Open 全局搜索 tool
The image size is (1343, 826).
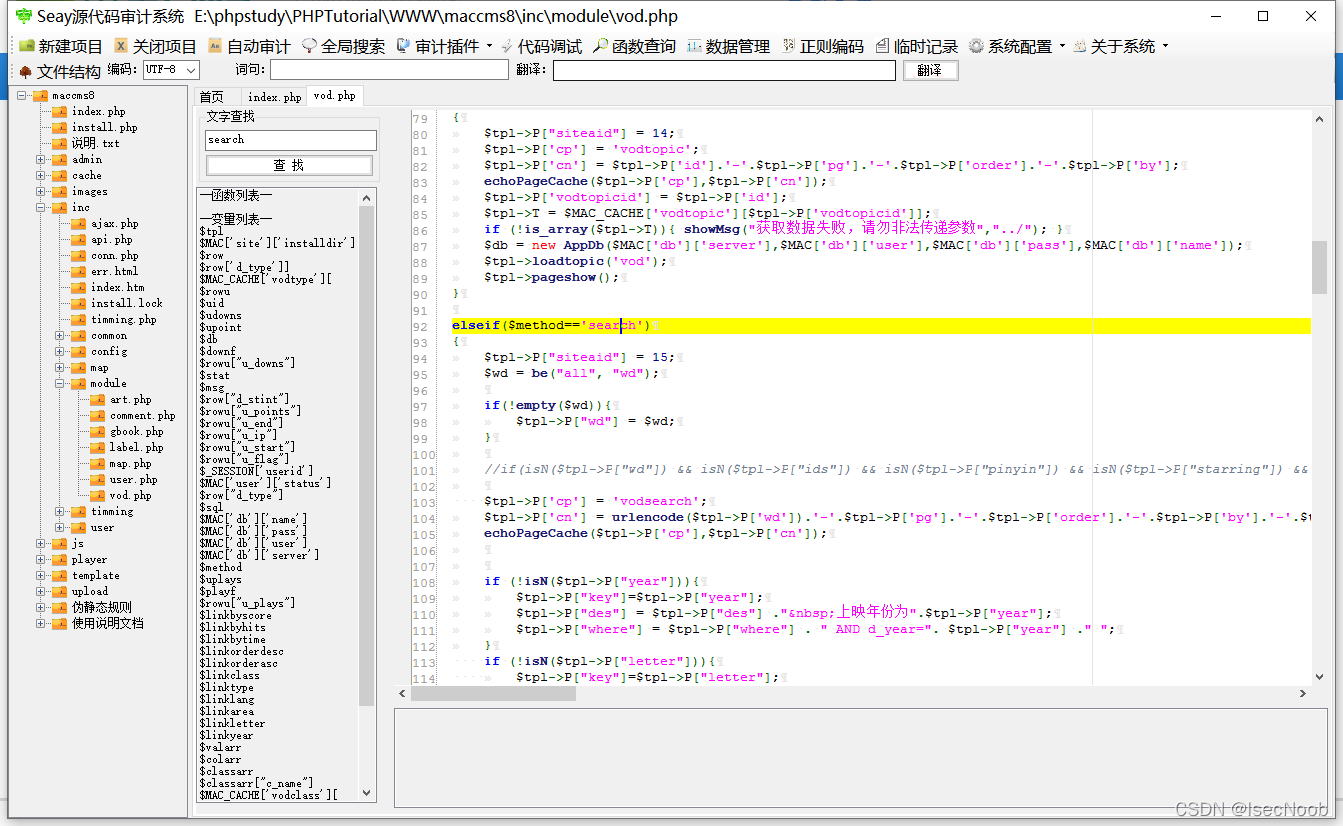pyautogui.click(x=343, y=46)
